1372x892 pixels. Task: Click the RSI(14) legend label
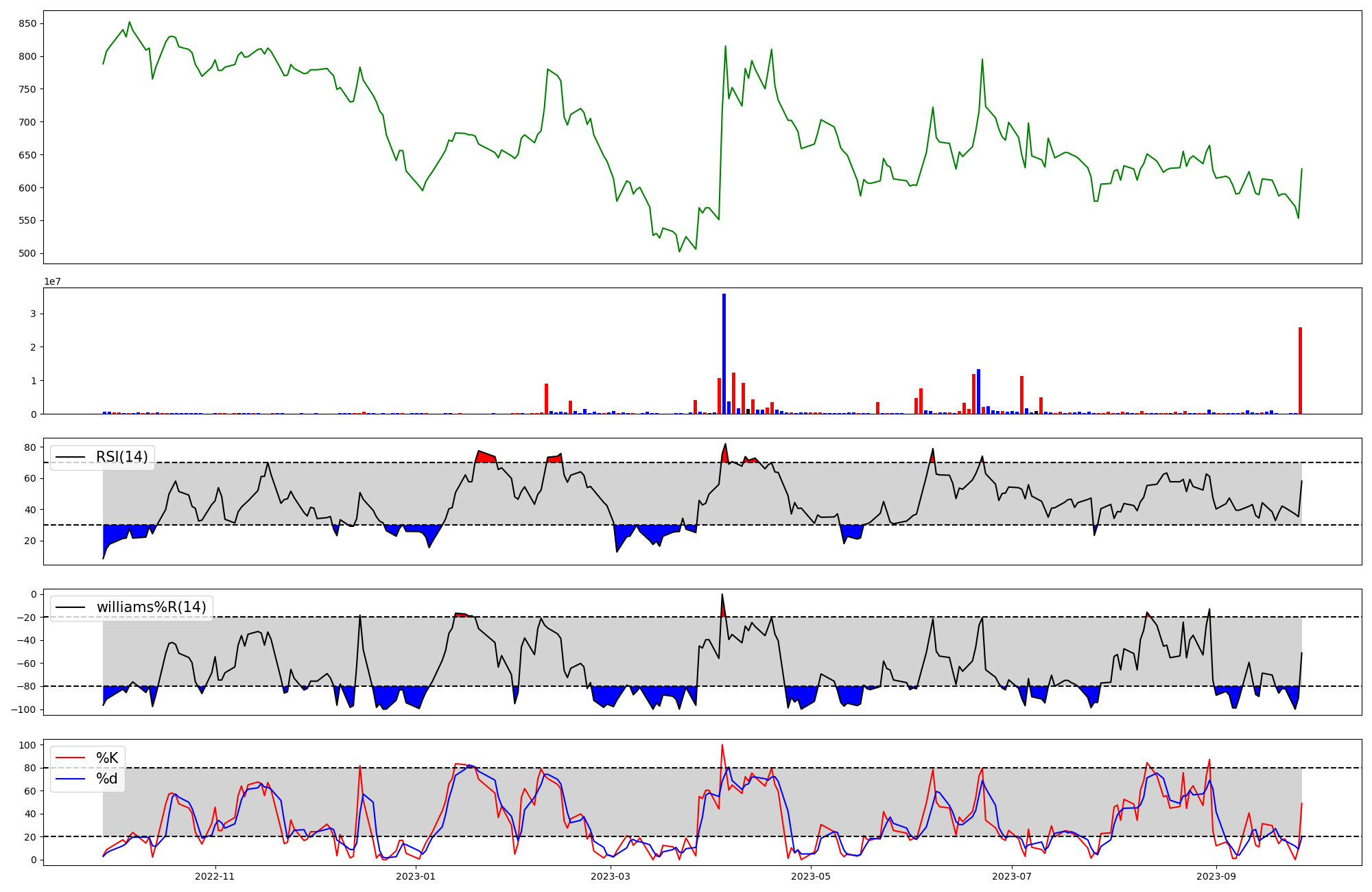[121, 457]
